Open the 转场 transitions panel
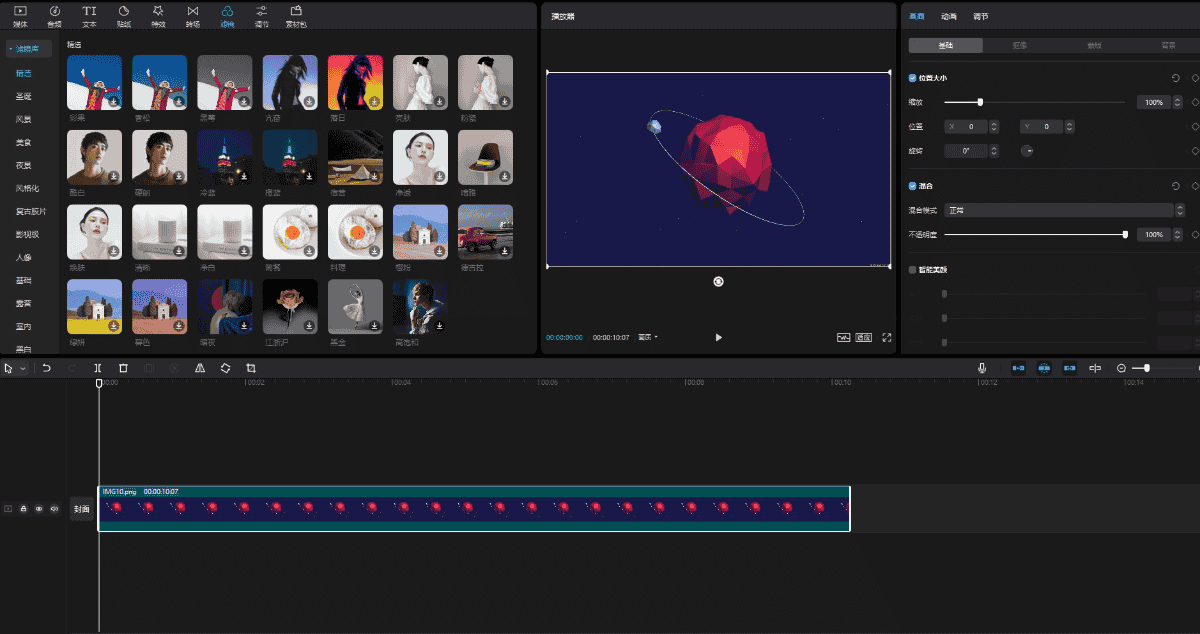 193,15
